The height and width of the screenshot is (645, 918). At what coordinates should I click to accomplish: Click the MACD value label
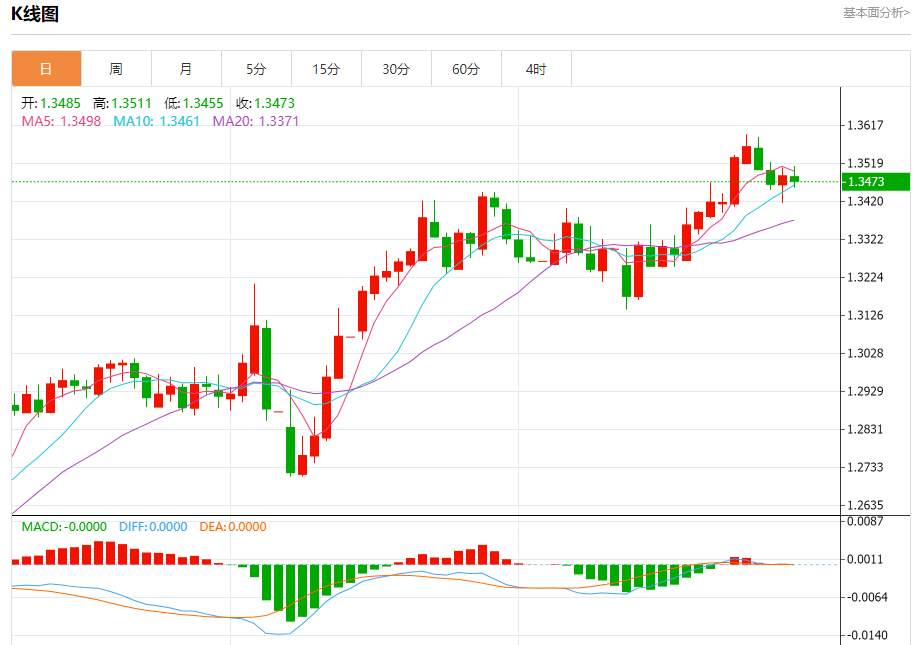click(x=64, y=527)
